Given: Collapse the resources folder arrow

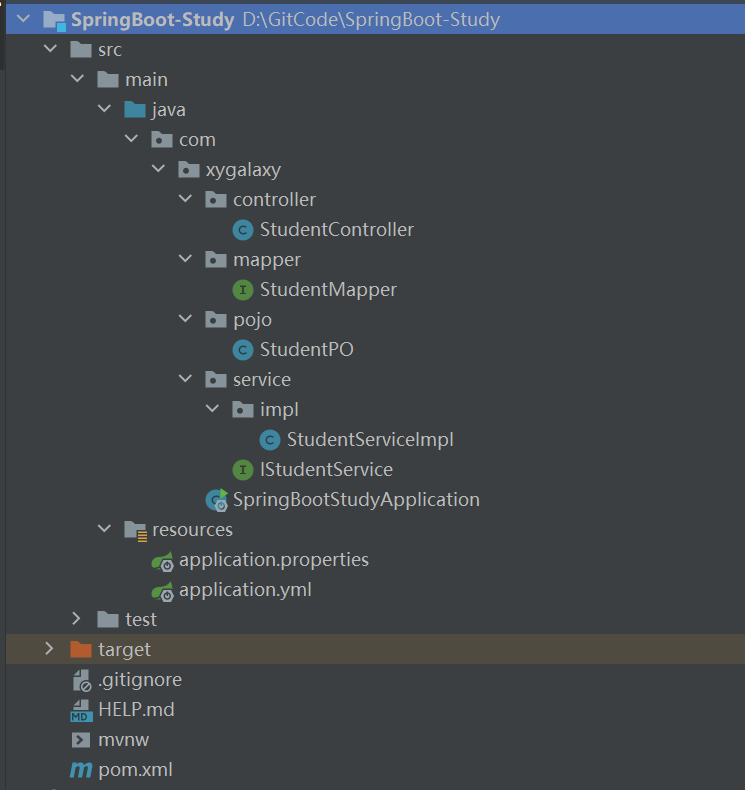Looking at the screenshot, I should [x=104, y=530].
